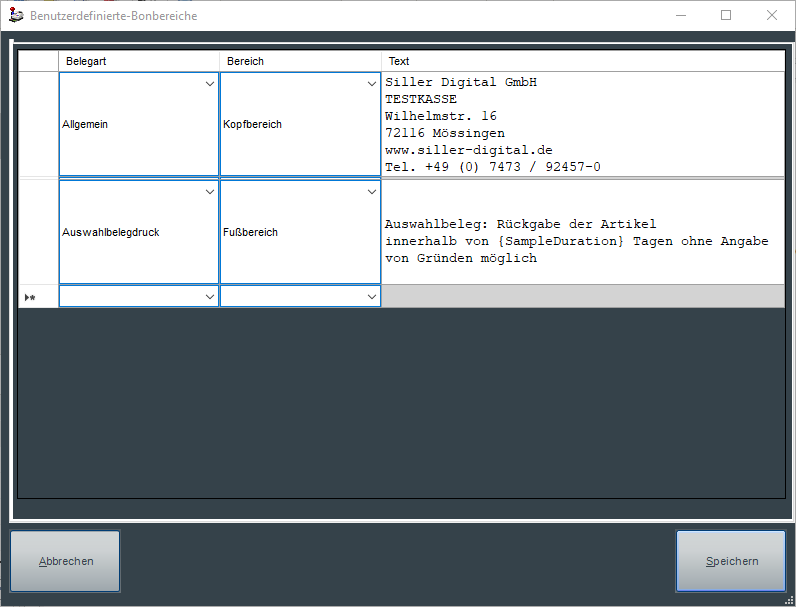This screenshot has width=796, height=607.
Task: Select the second row via row header
Action: coord(38,232)
